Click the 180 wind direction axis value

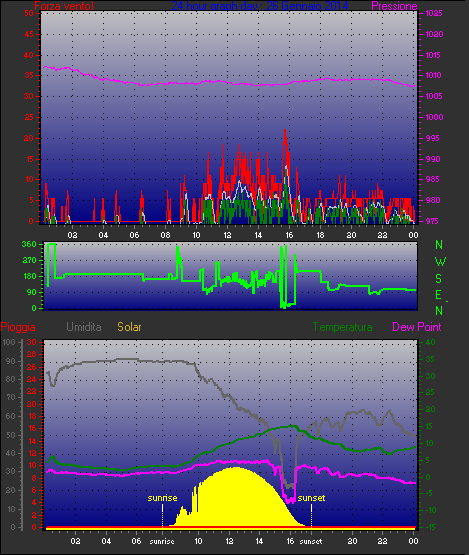(29, 276)
